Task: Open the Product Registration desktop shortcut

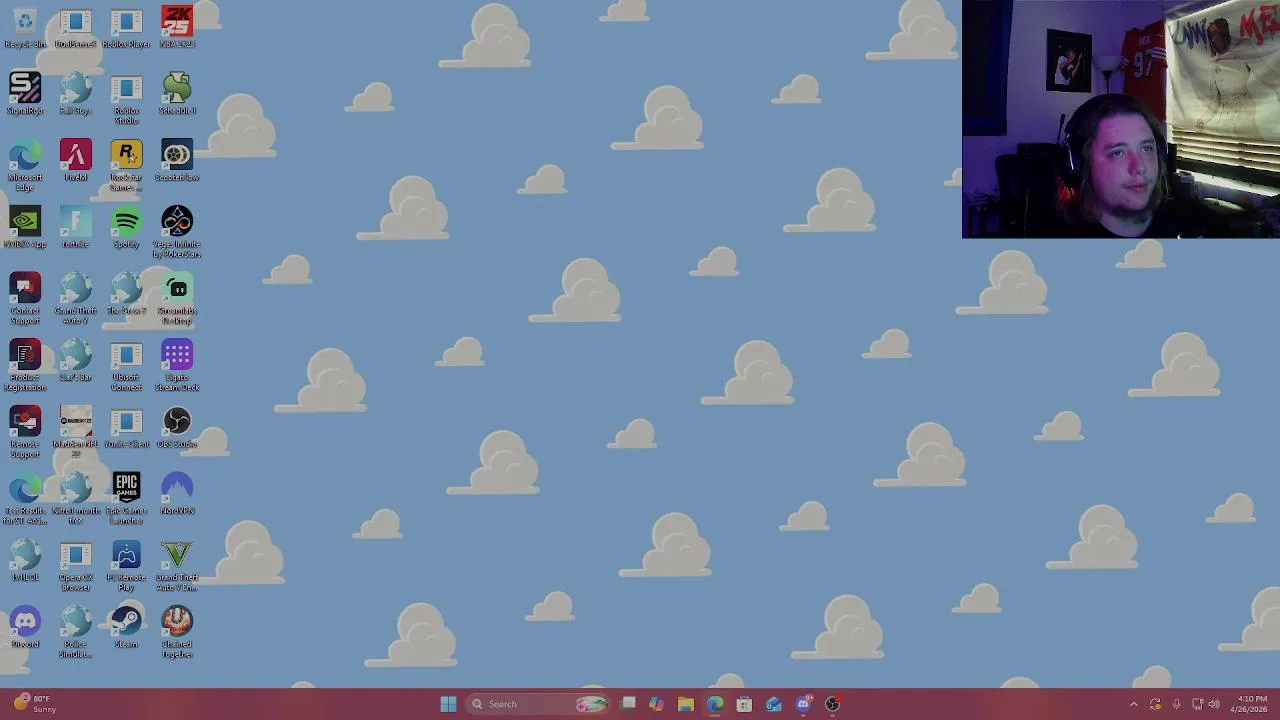Action: tap(25, 366)
